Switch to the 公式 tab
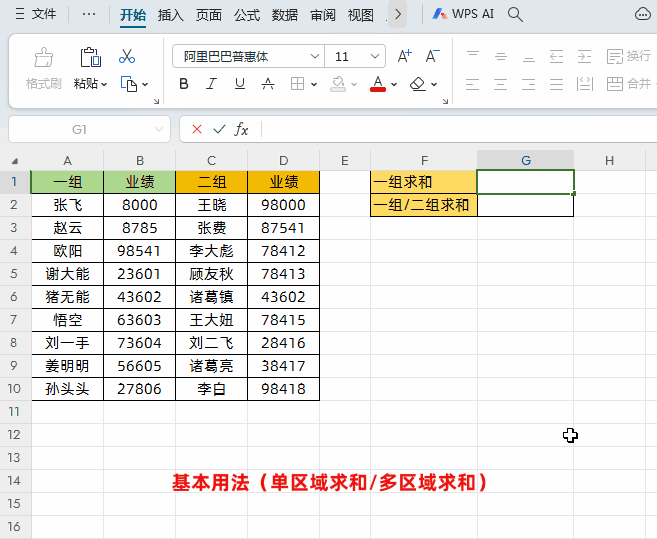The width and height of the screenshot is (657, 539). (x=247, y=16)
